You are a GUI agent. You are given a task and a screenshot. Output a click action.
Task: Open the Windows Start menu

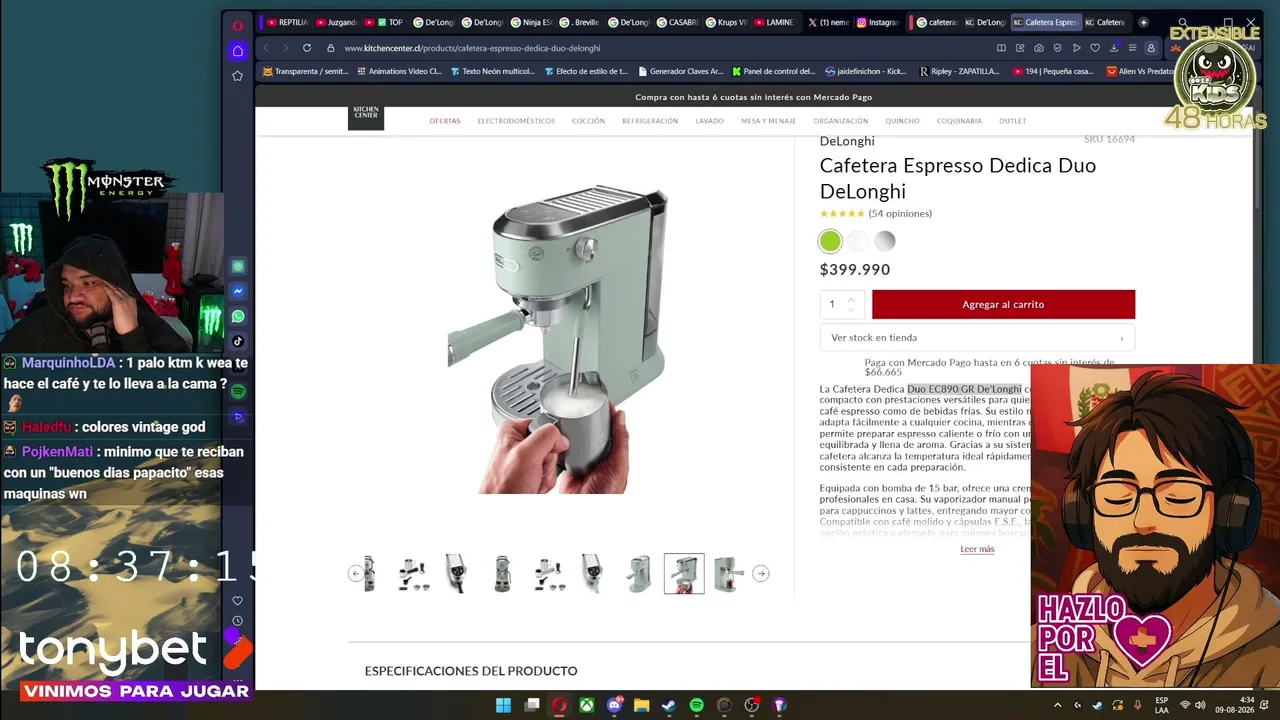coord(504,705)
